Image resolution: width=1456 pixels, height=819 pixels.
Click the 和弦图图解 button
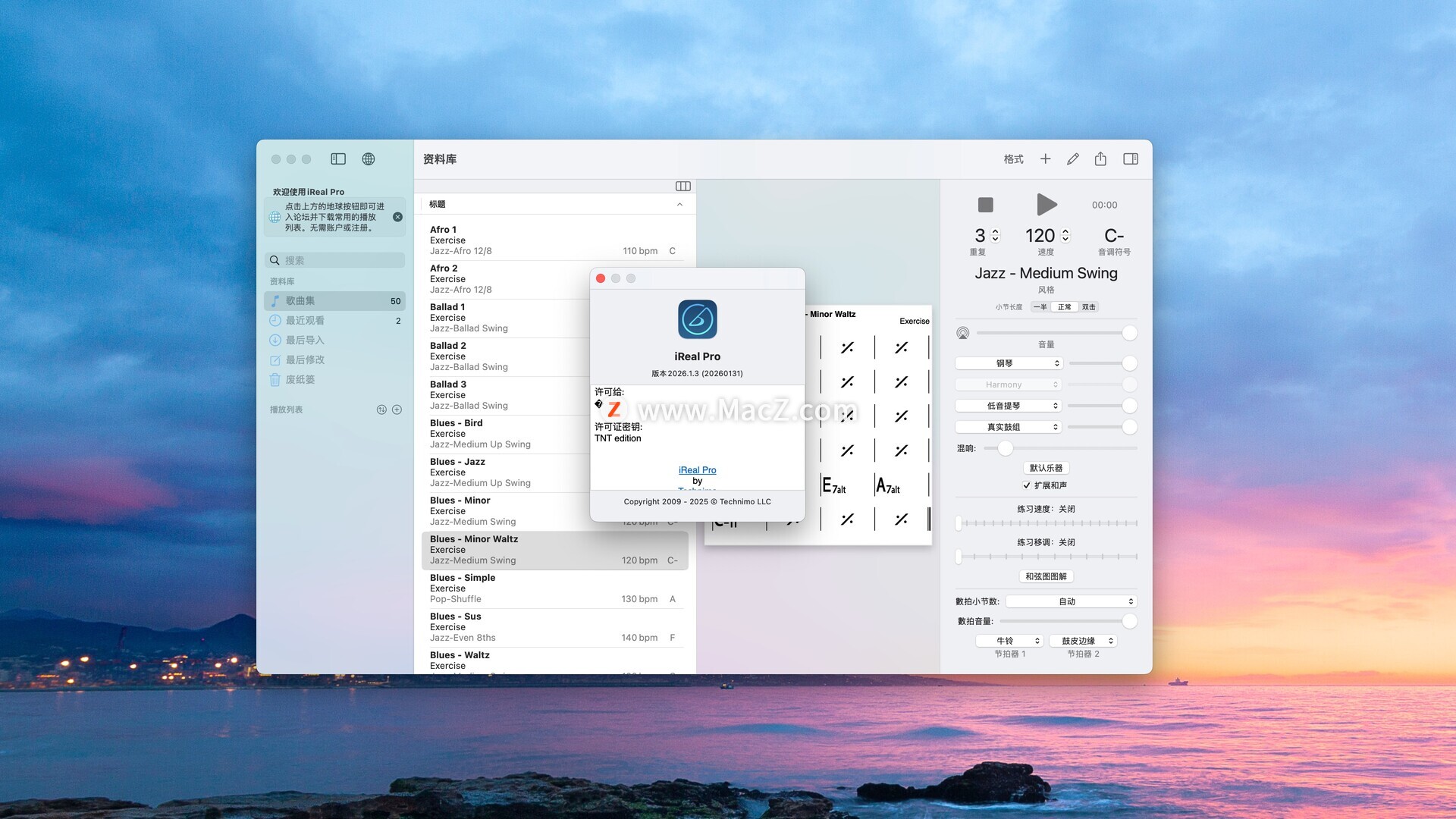pyautogui.click(x=1046, y=576)
